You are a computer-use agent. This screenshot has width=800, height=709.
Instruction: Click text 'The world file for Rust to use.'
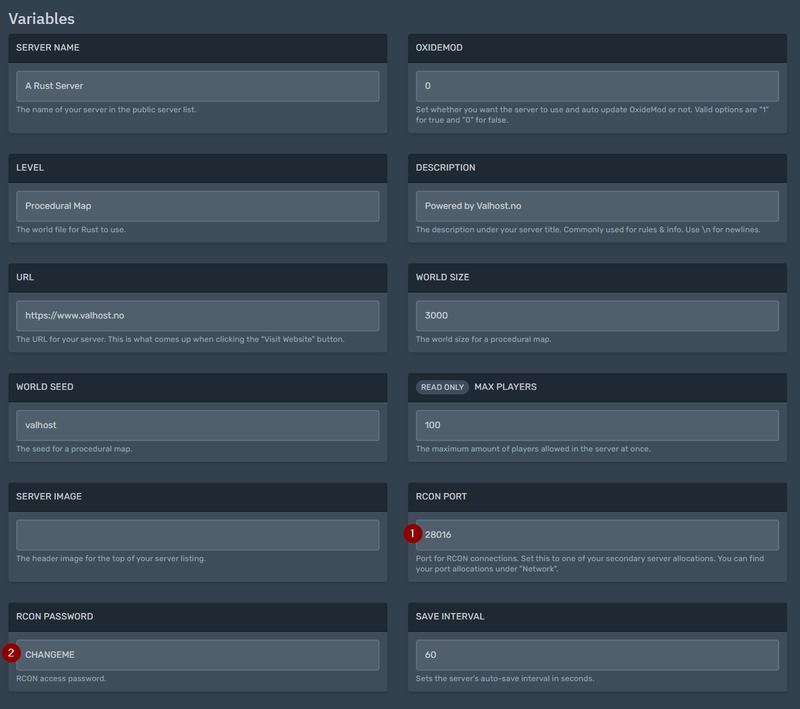point(71,230)
